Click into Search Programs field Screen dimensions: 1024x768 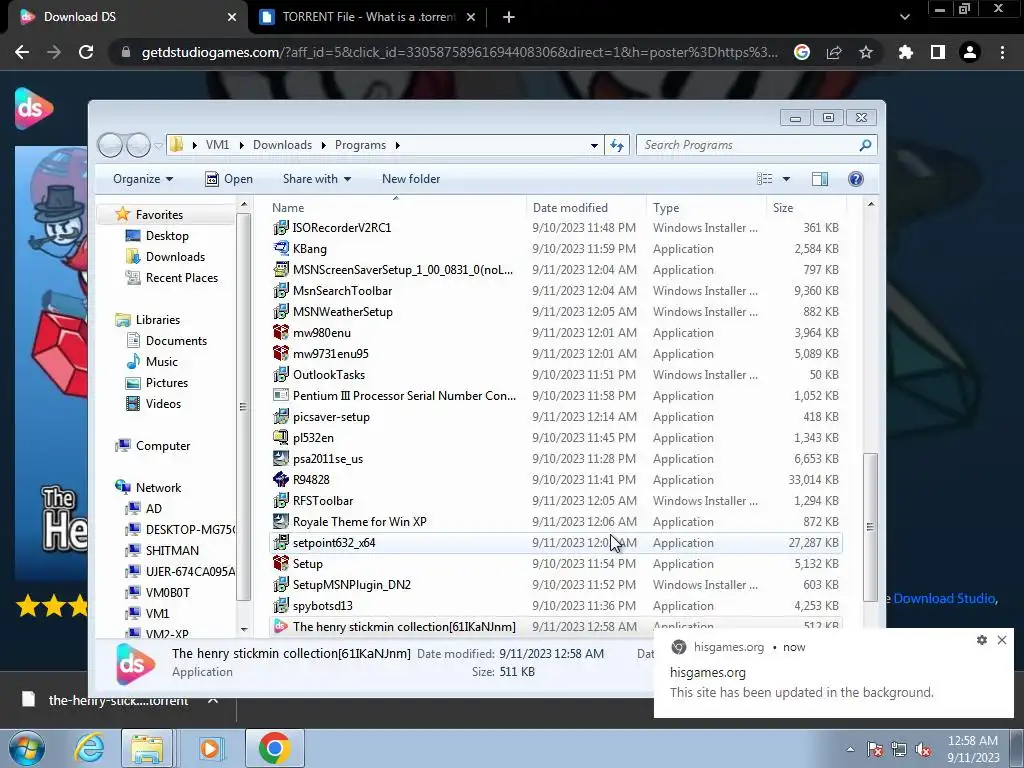coord(748,145)
